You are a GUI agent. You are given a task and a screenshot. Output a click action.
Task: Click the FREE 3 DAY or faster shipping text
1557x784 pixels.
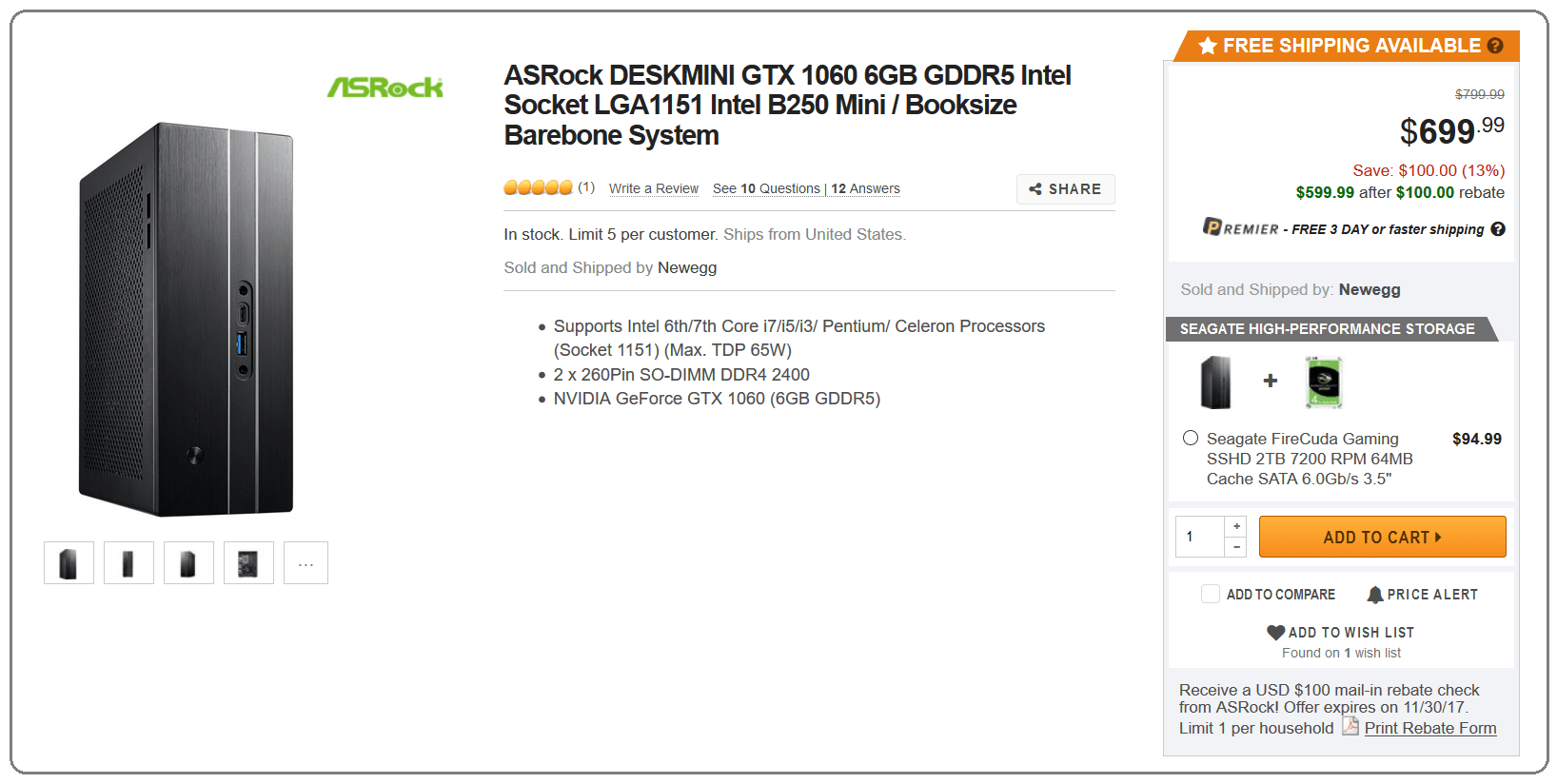1388,229
